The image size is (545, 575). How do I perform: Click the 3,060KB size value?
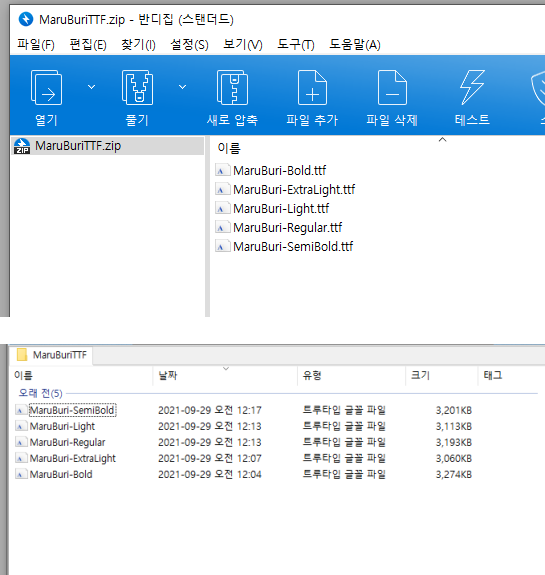click(x=454, y=458)
